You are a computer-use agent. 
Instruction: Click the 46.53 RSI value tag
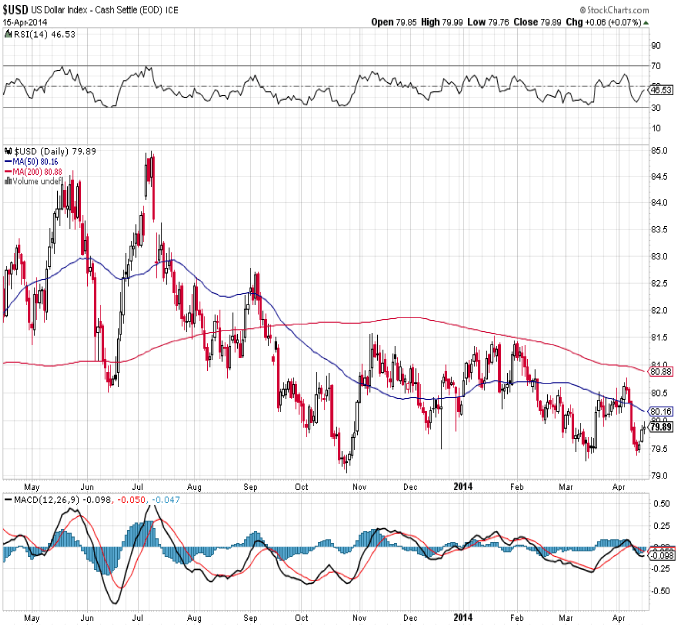click(x=658, y=90)
